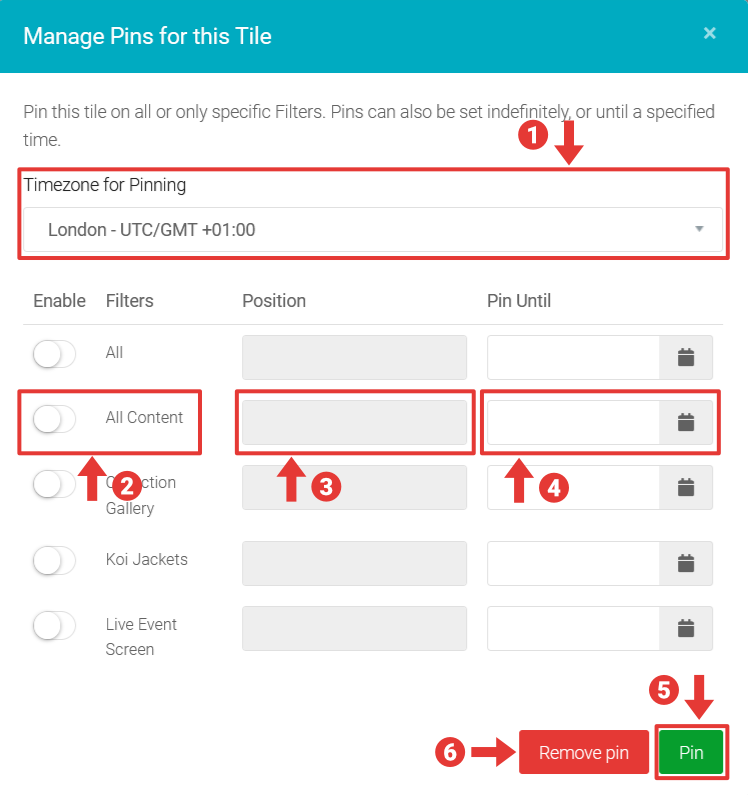The width and height of the screenshot is (748, 795).
Task: Click the timezone dropdown arrow
Action: [x=699, y=230]
